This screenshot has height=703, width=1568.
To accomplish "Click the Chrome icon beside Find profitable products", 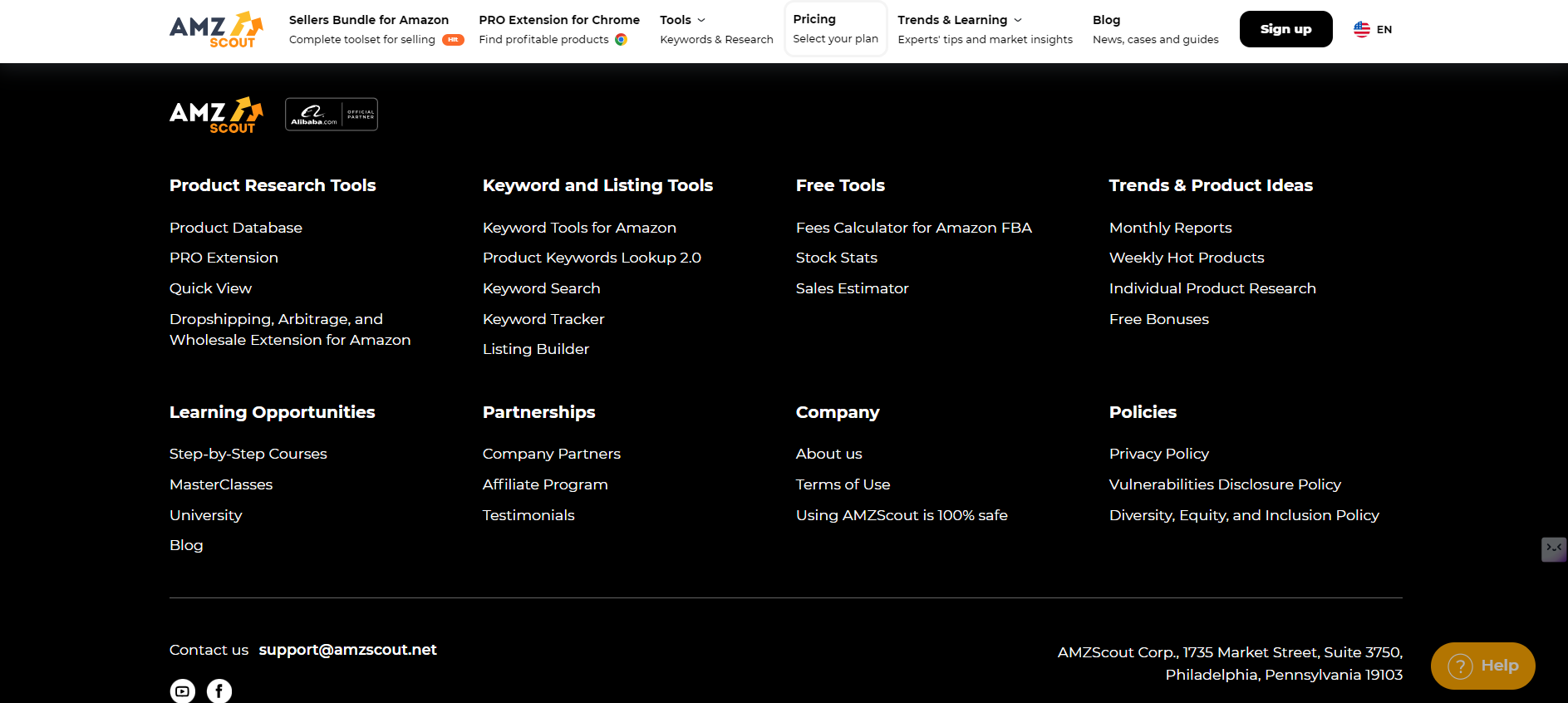I will point(621,39).
